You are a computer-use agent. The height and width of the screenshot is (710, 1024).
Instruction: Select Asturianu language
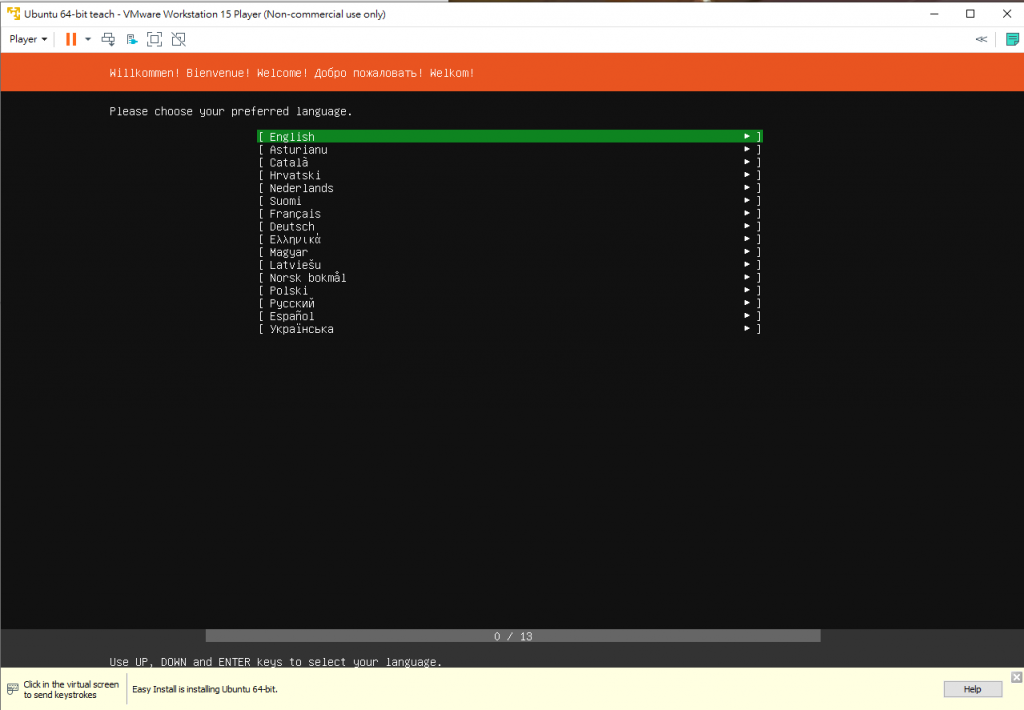click(509, 150)
